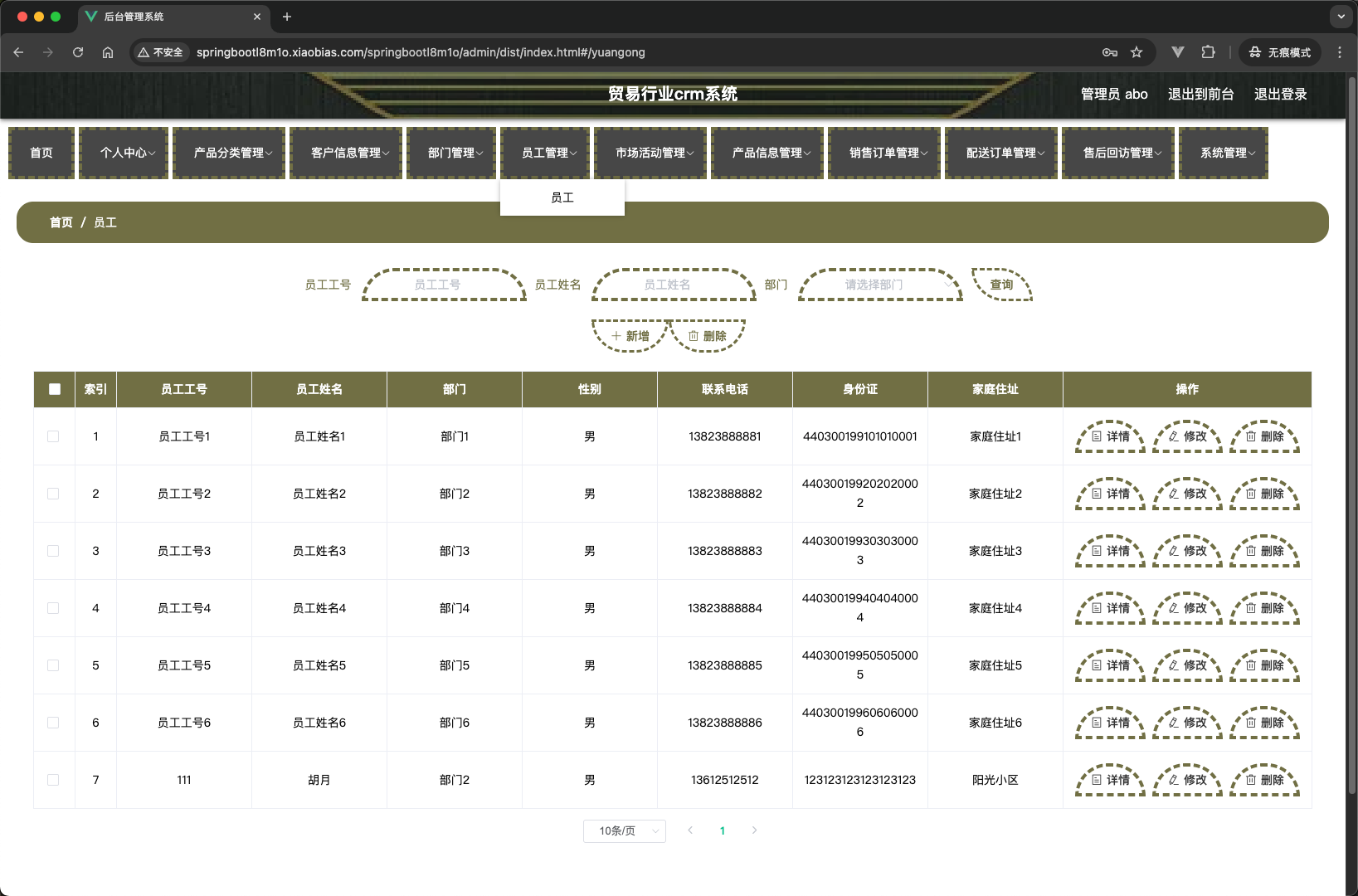This screenshot has height=896, width=1358.
Task: Select page 1 in pagination
Action: [x=723, y=830]
